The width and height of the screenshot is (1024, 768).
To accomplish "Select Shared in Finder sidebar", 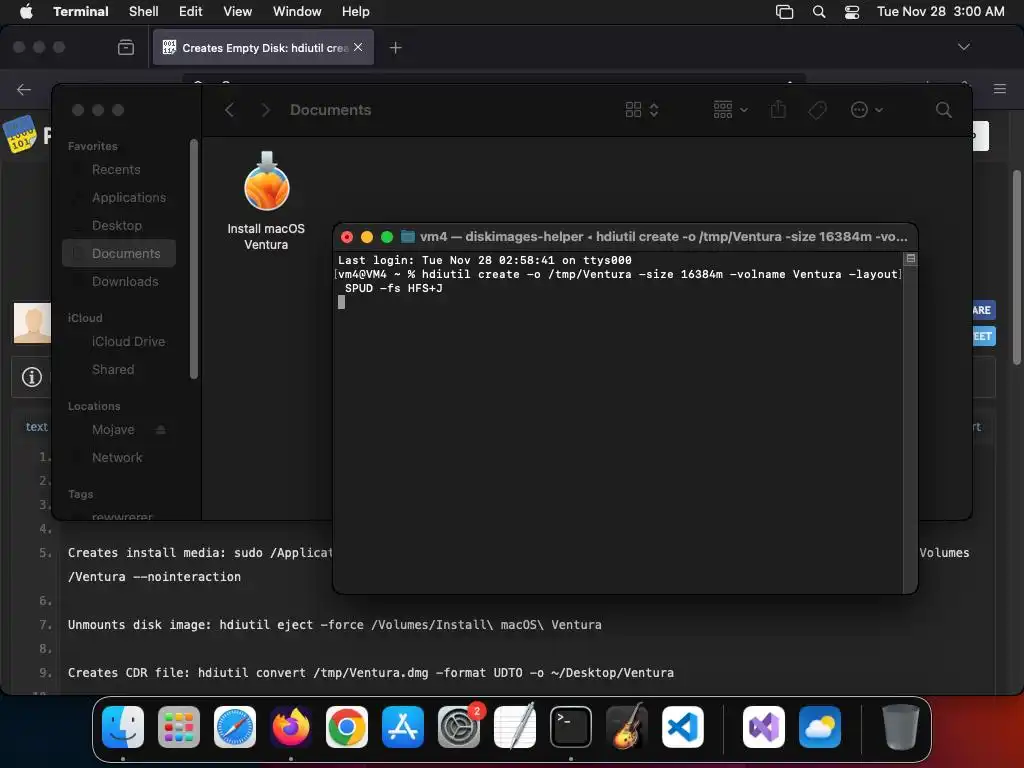I will tap(113, 370).
